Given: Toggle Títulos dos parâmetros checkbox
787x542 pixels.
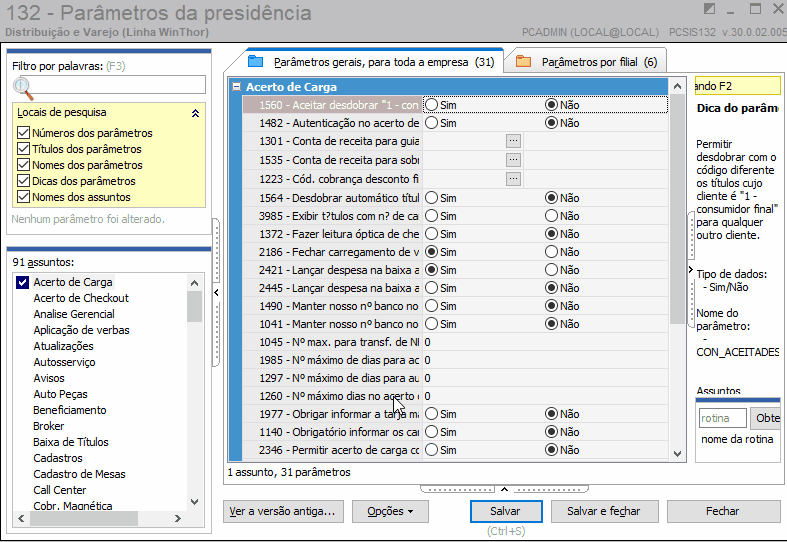Looking at the screenshot, I should 23,149.
